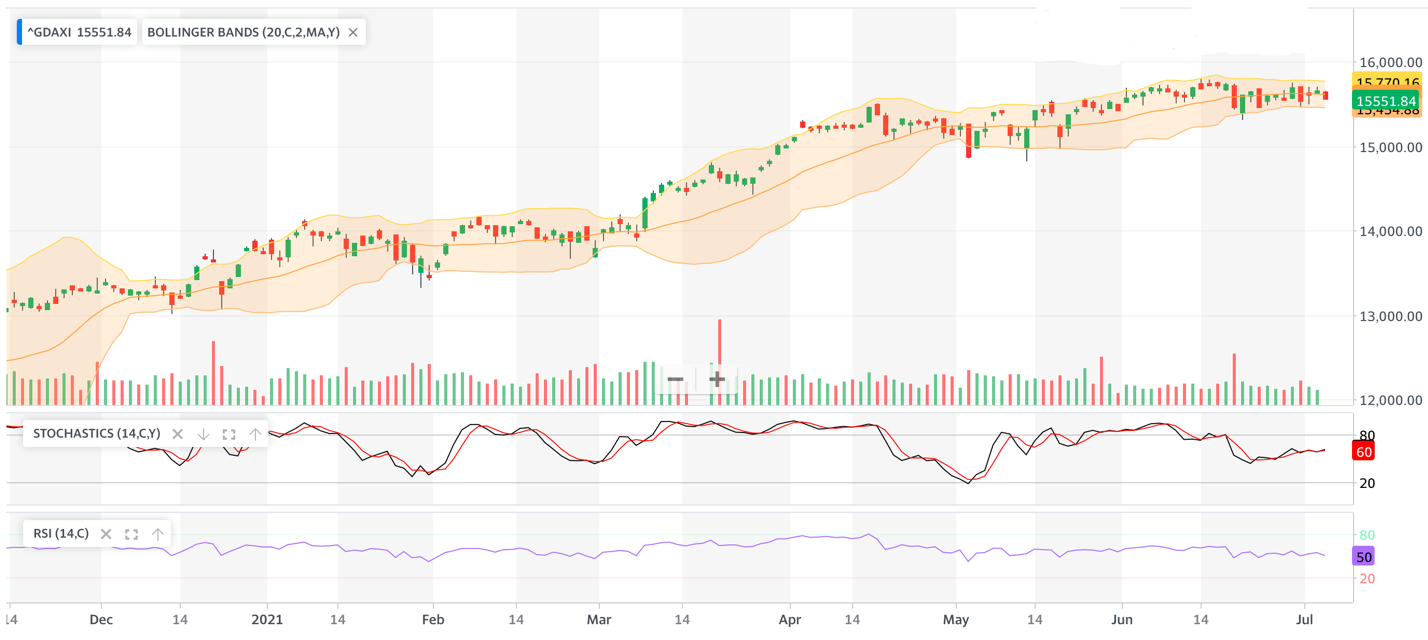Close the RSI indicator panel

106,534
